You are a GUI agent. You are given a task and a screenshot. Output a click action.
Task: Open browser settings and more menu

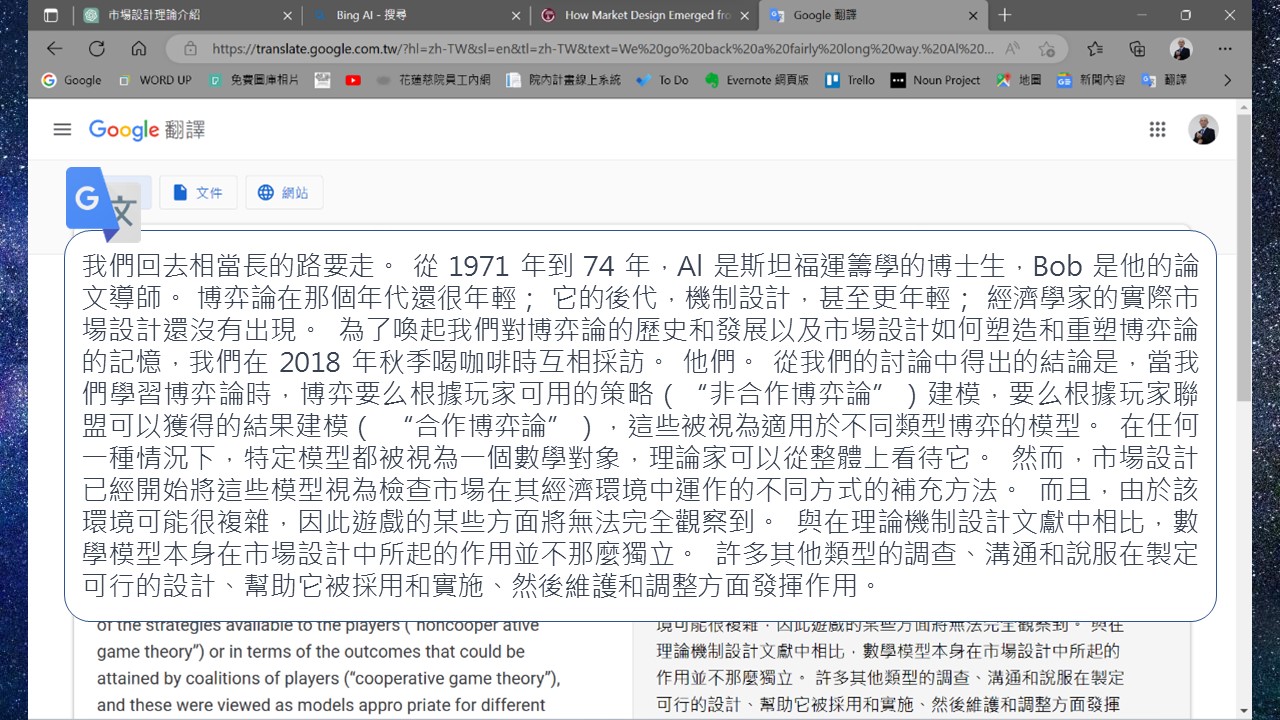pyautogui.click(x=1225, y=48)
